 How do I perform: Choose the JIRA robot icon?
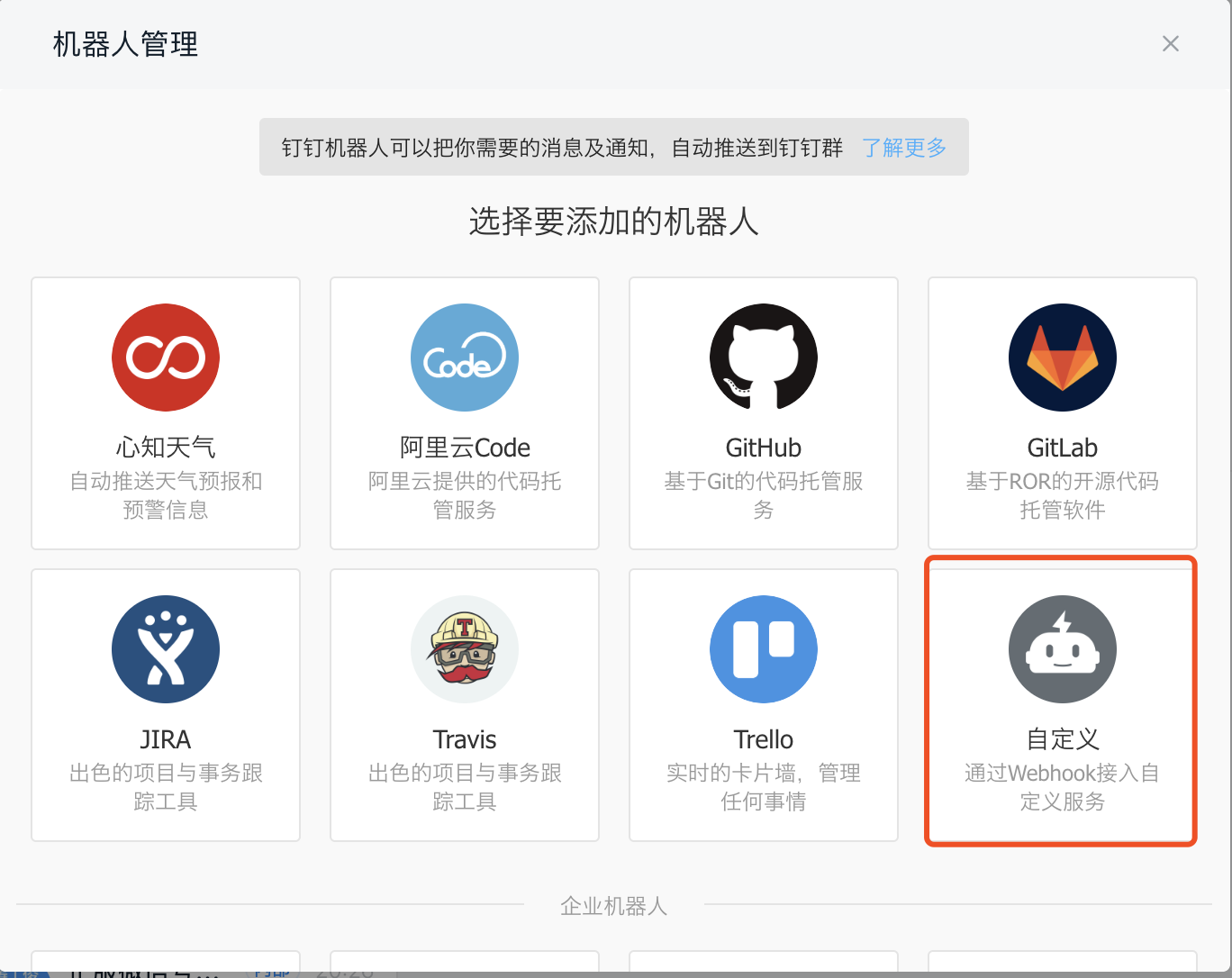[x=166, y=649]
